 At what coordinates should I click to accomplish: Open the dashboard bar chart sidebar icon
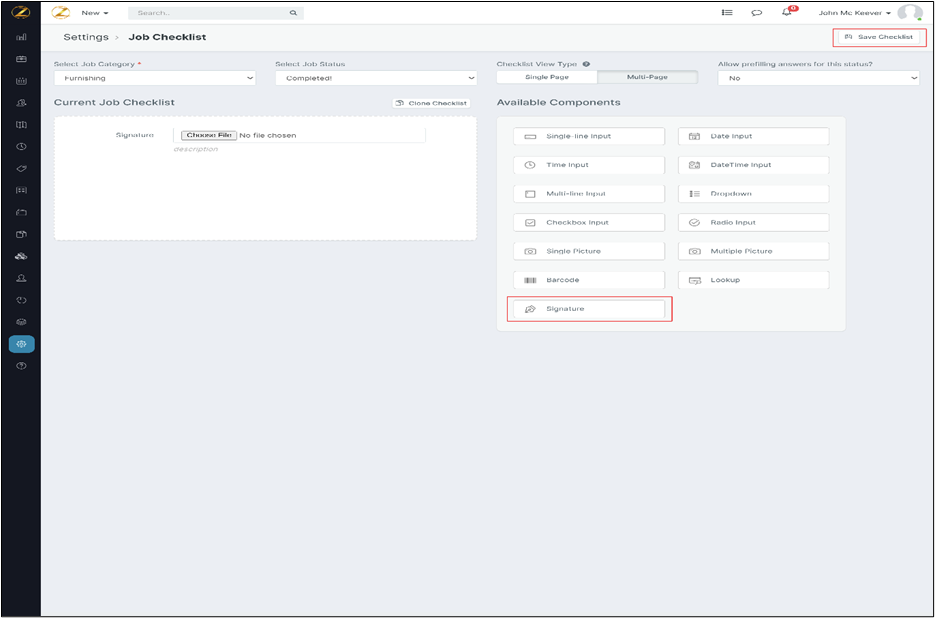pyautogui.click(x=21, y=37)
